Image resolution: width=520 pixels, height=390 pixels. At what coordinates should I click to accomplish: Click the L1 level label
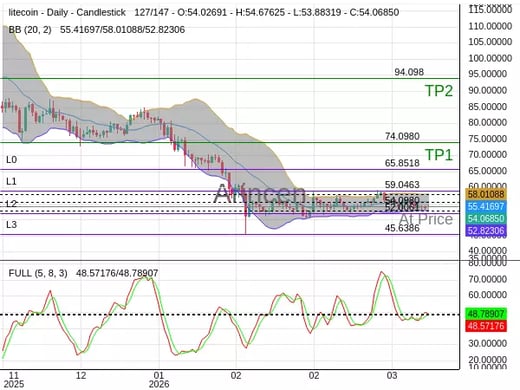(x=11, y=182)
